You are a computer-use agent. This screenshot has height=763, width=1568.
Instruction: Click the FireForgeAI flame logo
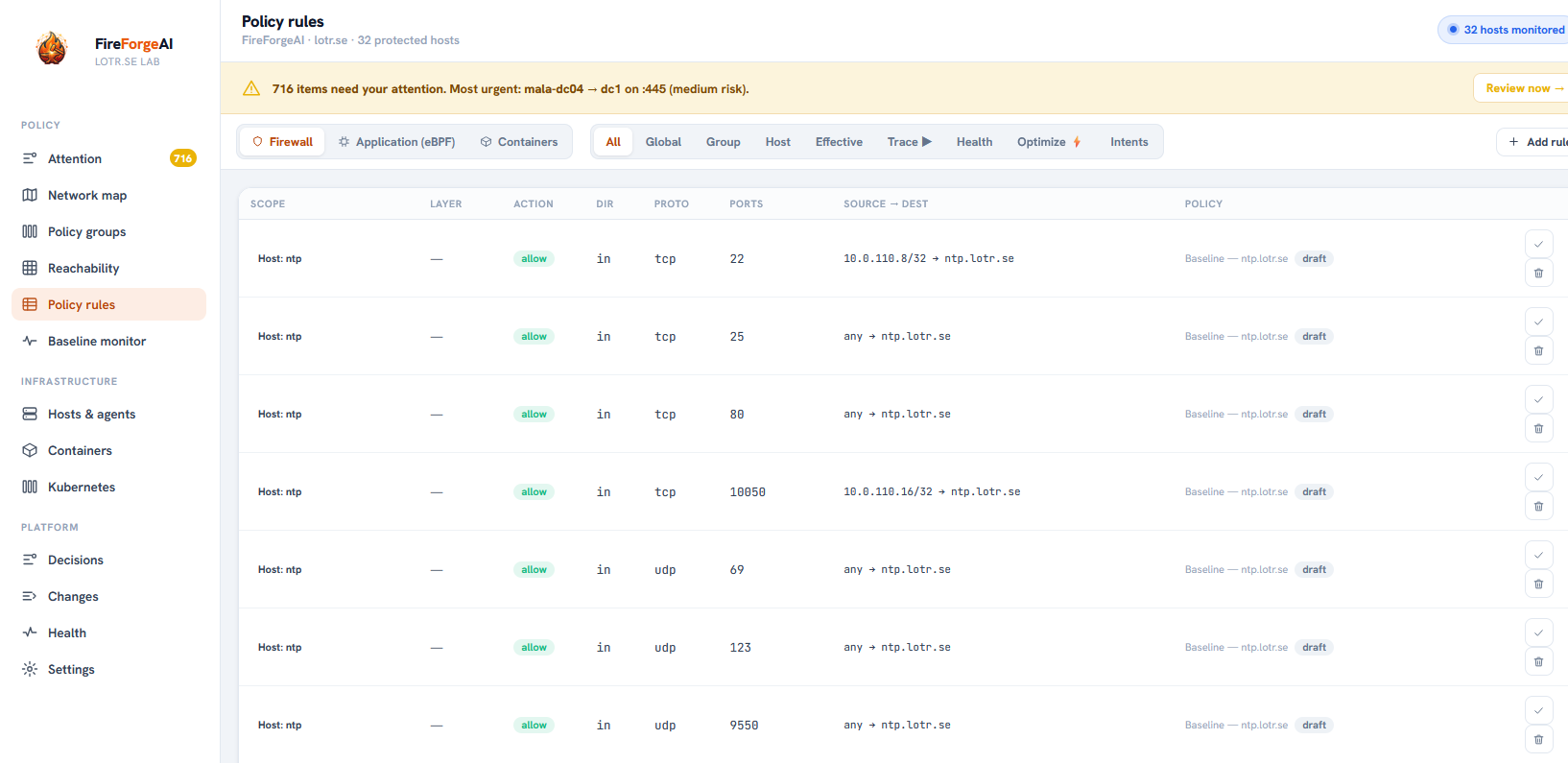pos(52,48)
